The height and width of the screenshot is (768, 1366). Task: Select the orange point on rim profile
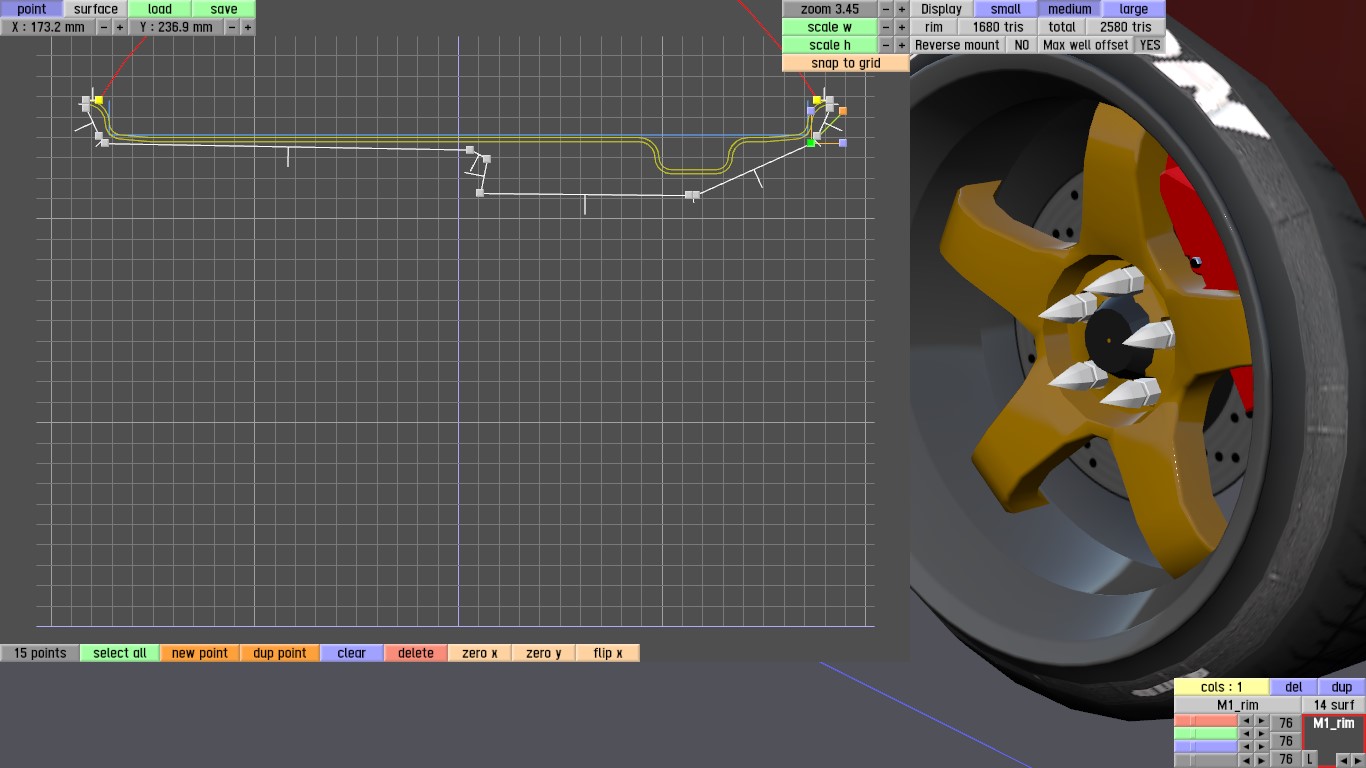[x=843, y=111]
